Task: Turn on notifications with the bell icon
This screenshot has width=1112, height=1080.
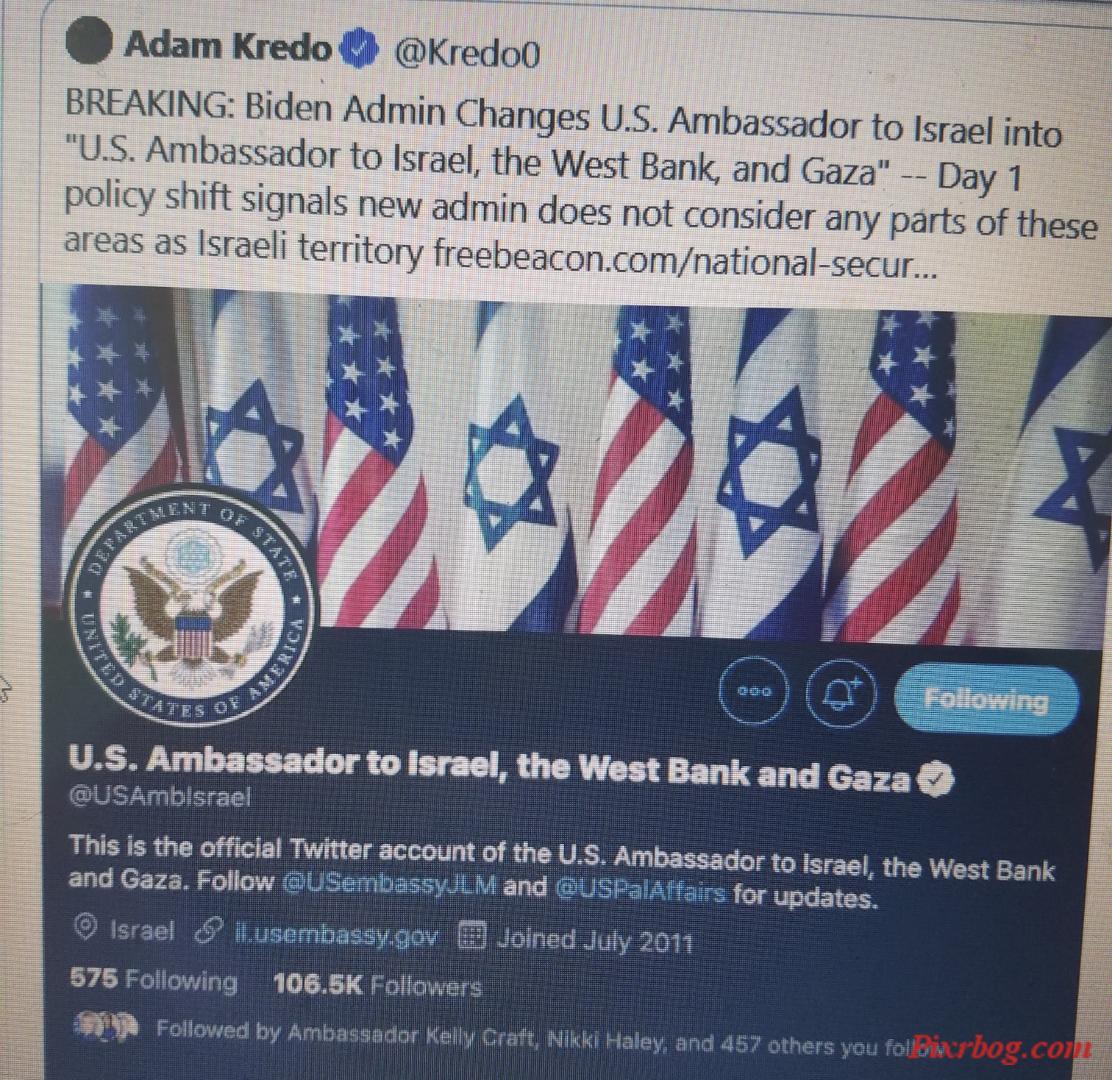Action: [841, 693]
